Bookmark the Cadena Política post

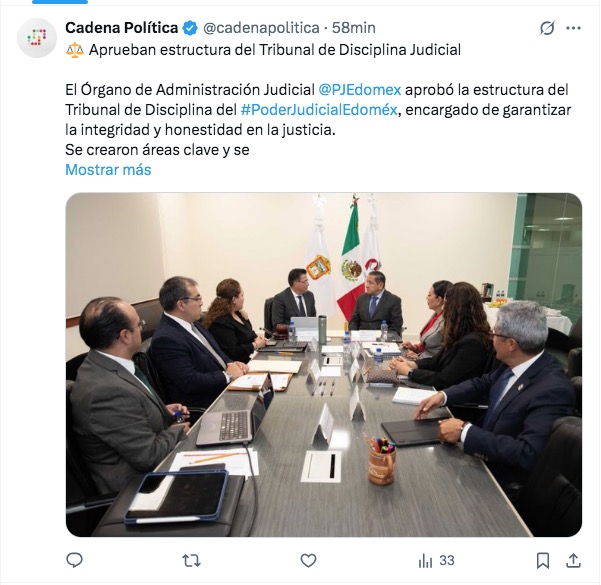pos(542,560)
